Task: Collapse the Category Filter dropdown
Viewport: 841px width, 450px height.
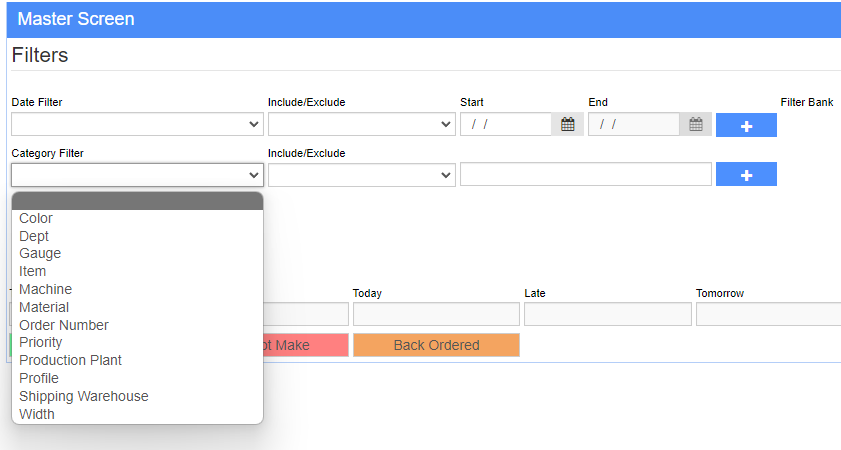Action: (137, 175)
